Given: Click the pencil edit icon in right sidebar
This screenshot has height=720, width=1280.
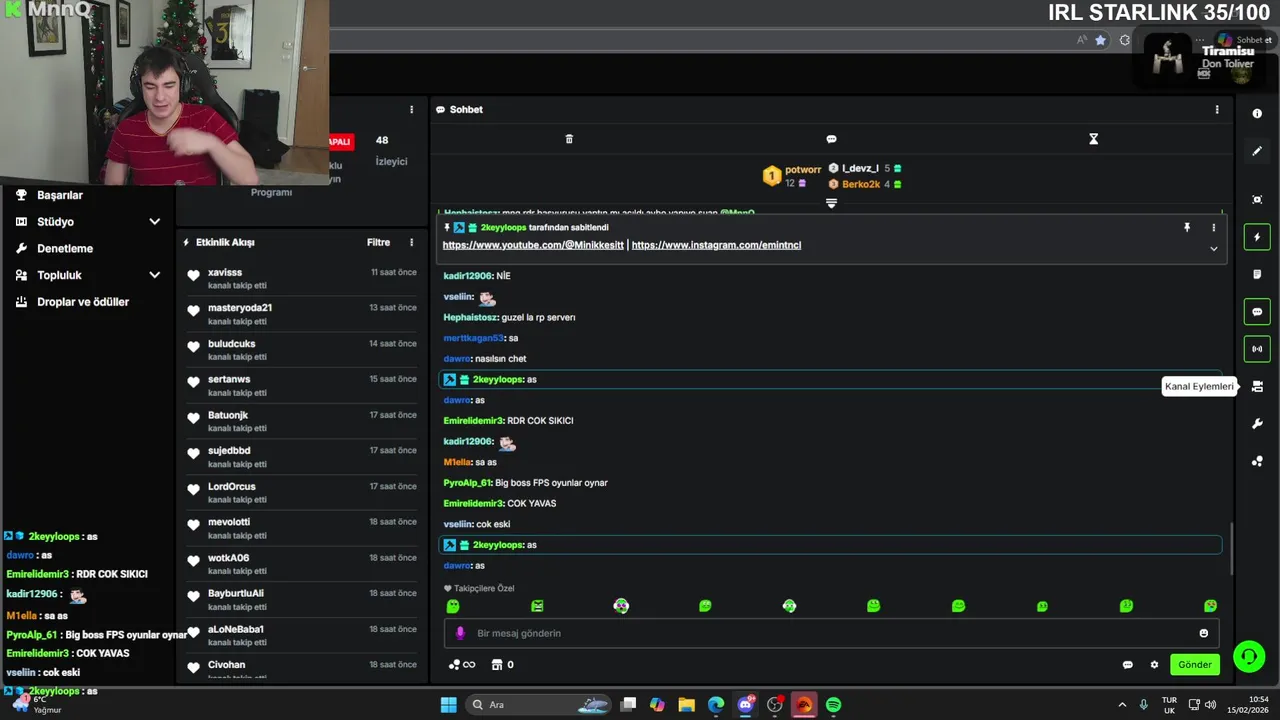Looking at the screenshot, I should pos(1257,151).
